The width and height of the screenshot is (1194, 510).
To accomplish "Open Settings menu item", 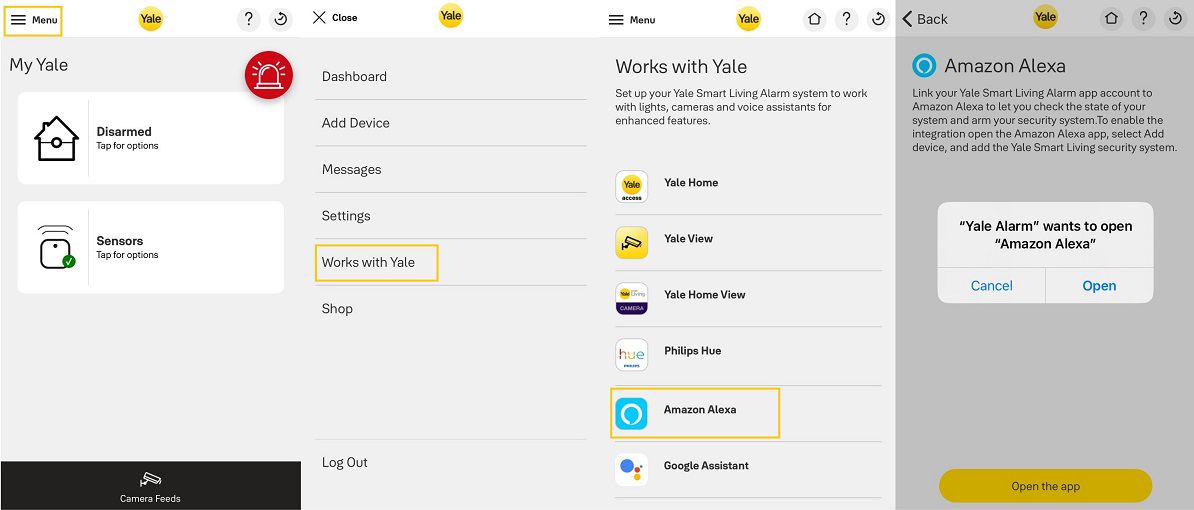I will coord(346,215).
